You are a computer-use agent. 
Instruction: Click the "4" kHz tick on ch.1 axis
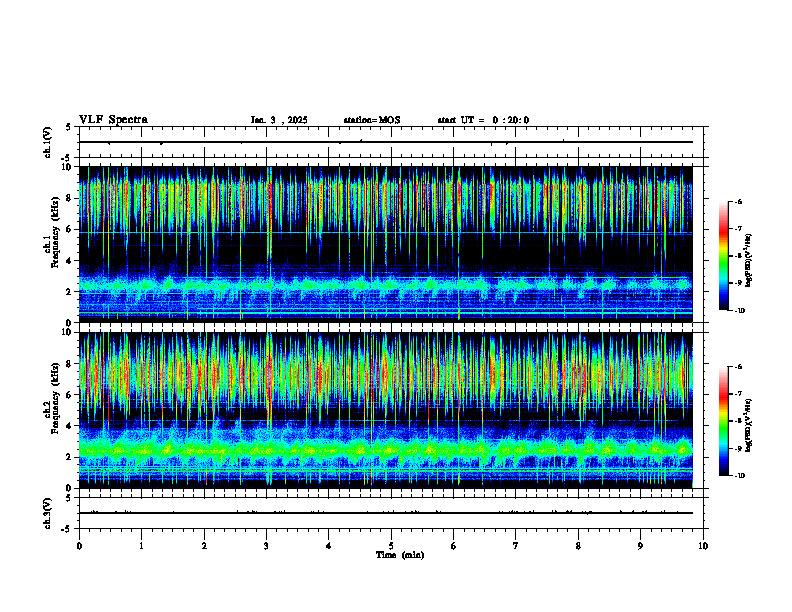(70, 261)
